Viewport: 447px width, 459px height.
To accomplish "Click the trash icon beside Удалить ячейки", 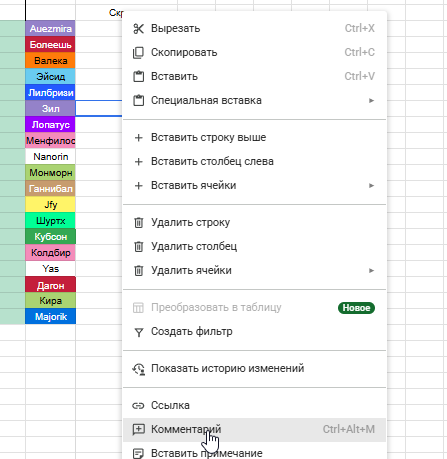I will pos(138,270).
